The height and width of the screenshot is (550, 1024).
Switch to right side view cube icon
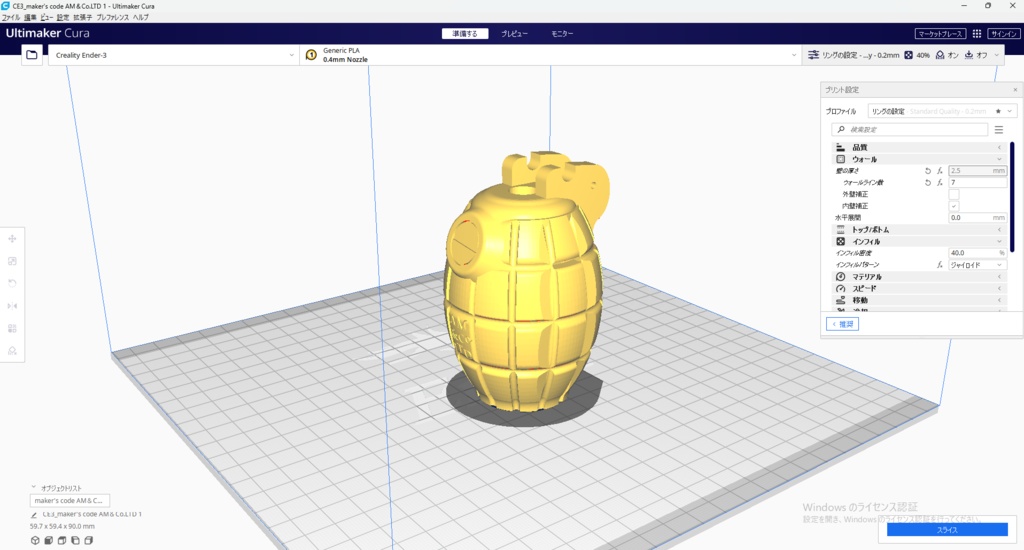(89, 540)
